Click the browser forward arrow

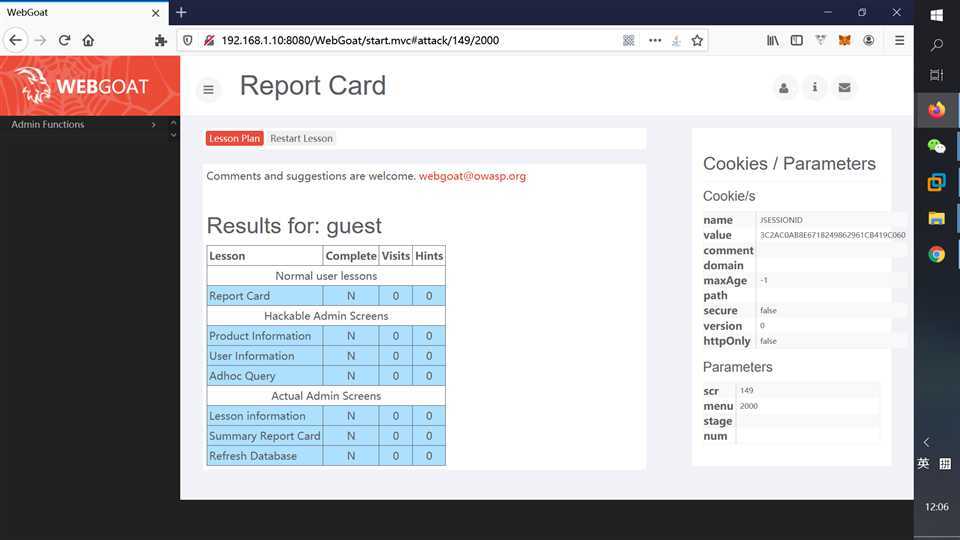[40, 40]
